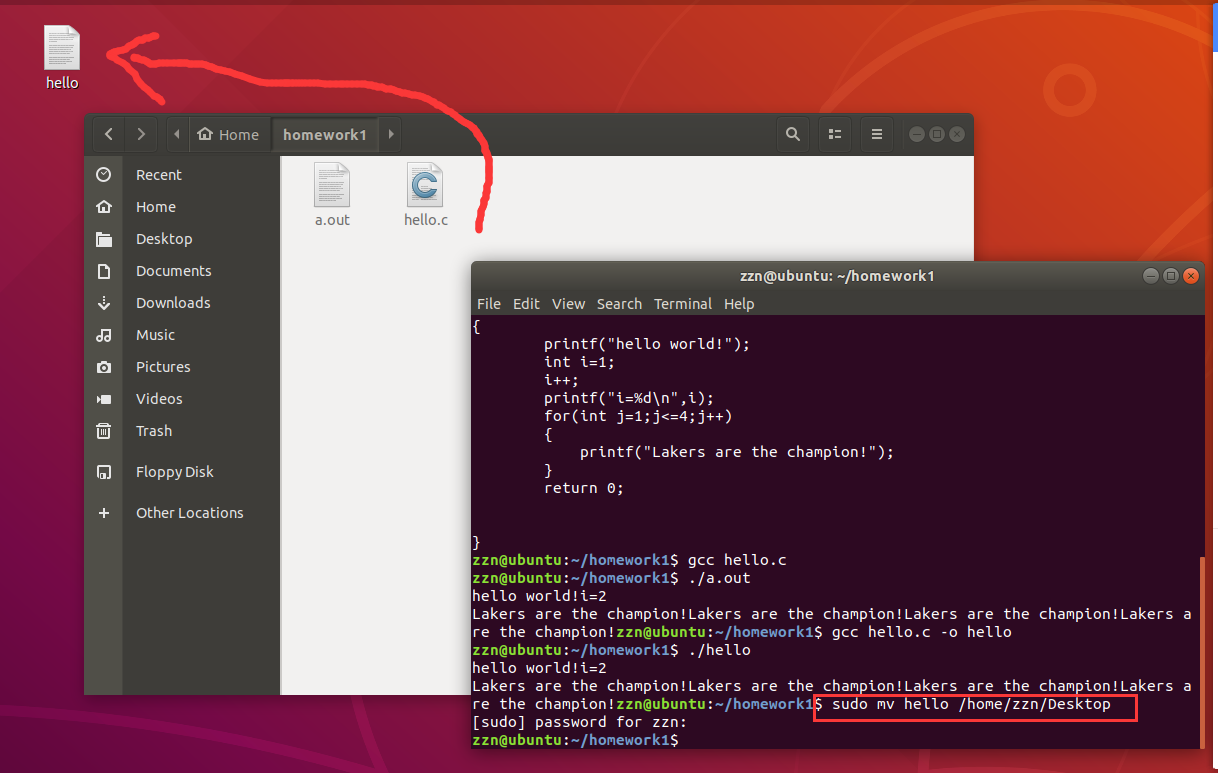Click the Downloads arrow icon
Image resolution: width=1218 pixels, height=773 pixels.
pos(104,303)
